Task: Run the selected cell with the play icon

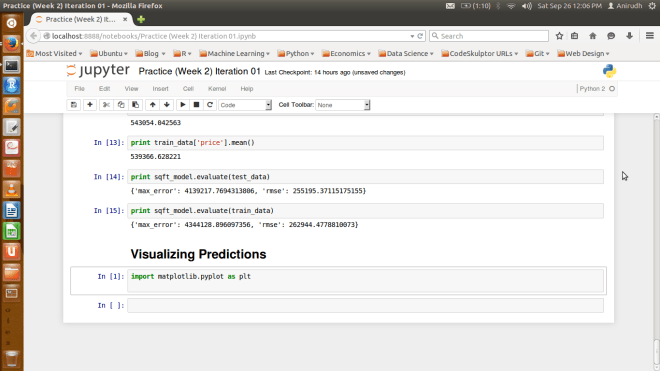Action: point(183,105)
